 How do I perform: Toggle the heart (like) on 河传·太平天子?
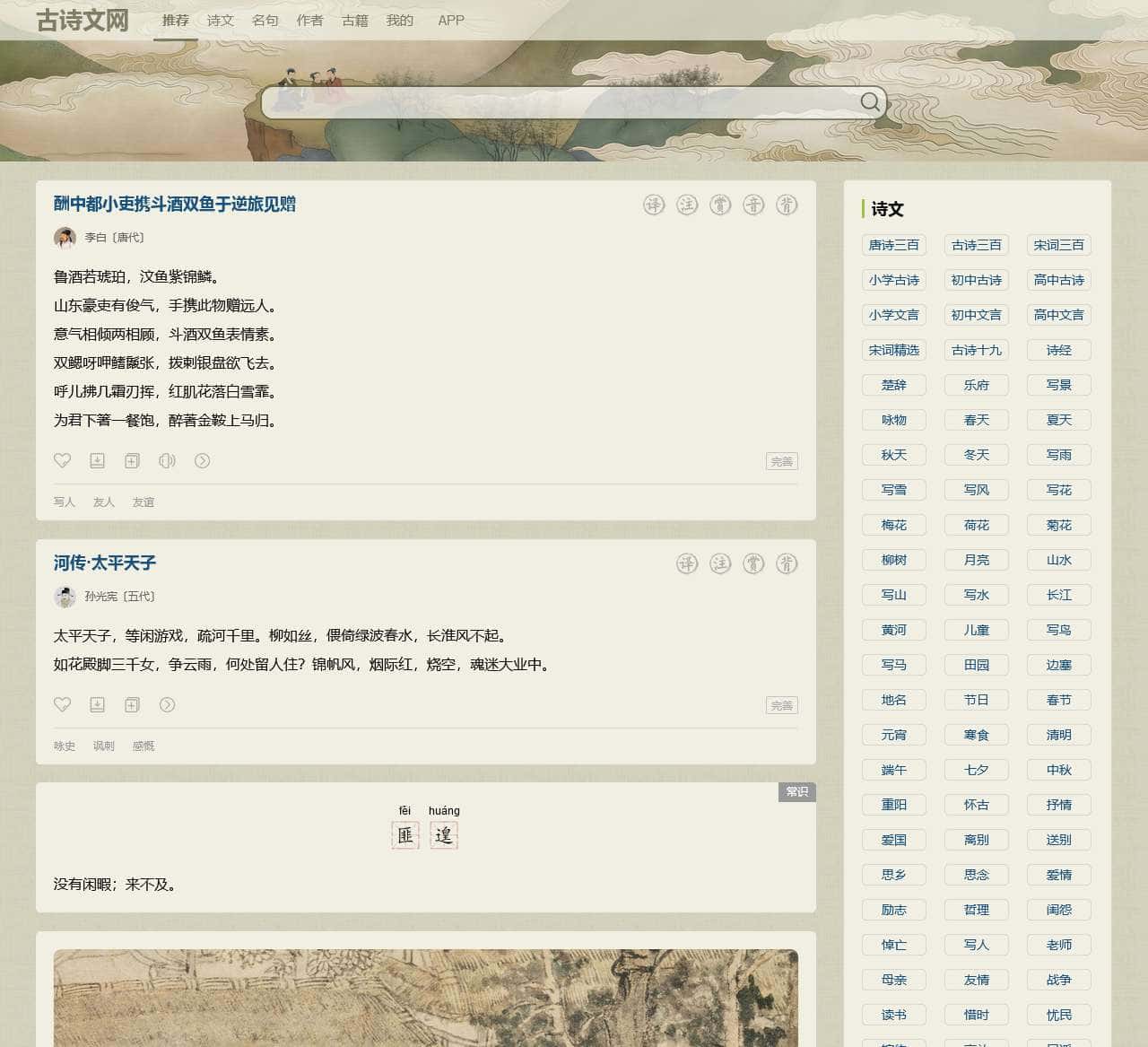62,705
